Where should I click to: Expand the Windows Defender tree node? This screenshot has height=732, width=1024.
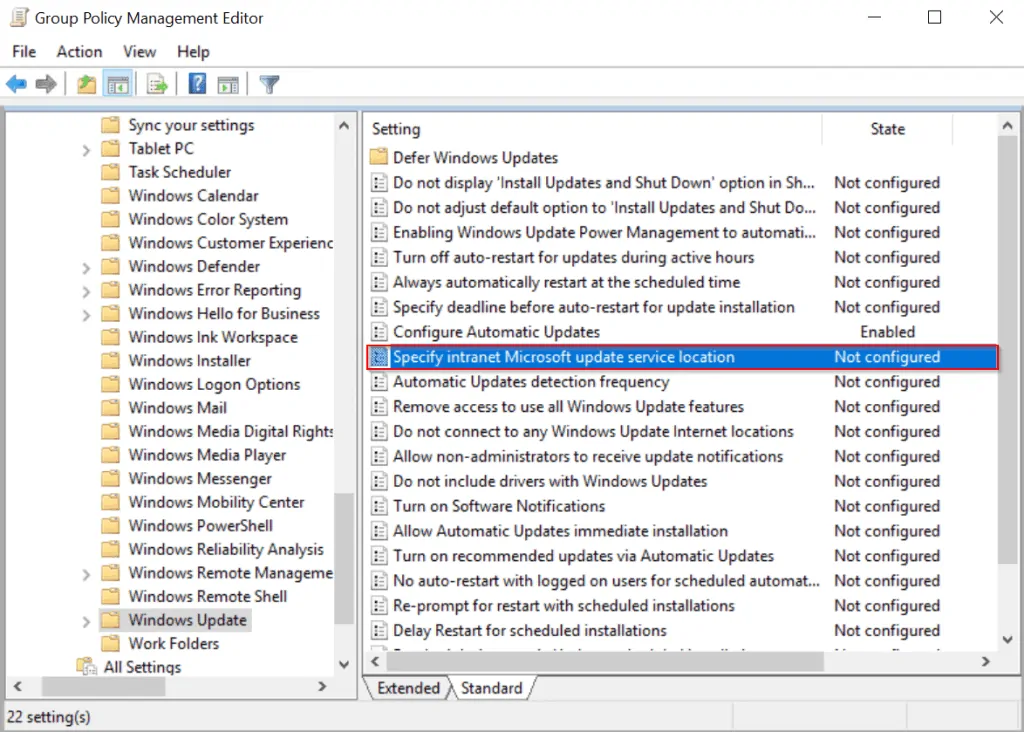tap(85, 266)
